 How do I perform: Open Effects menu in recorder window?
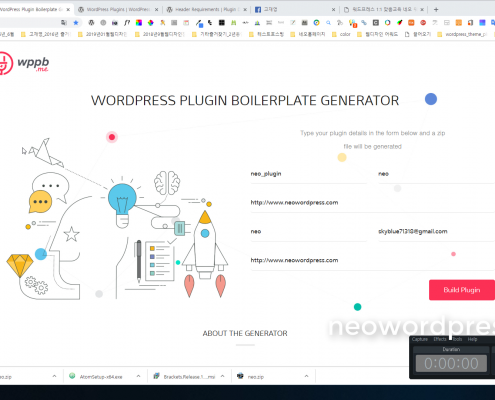click(x=440, y=339)
